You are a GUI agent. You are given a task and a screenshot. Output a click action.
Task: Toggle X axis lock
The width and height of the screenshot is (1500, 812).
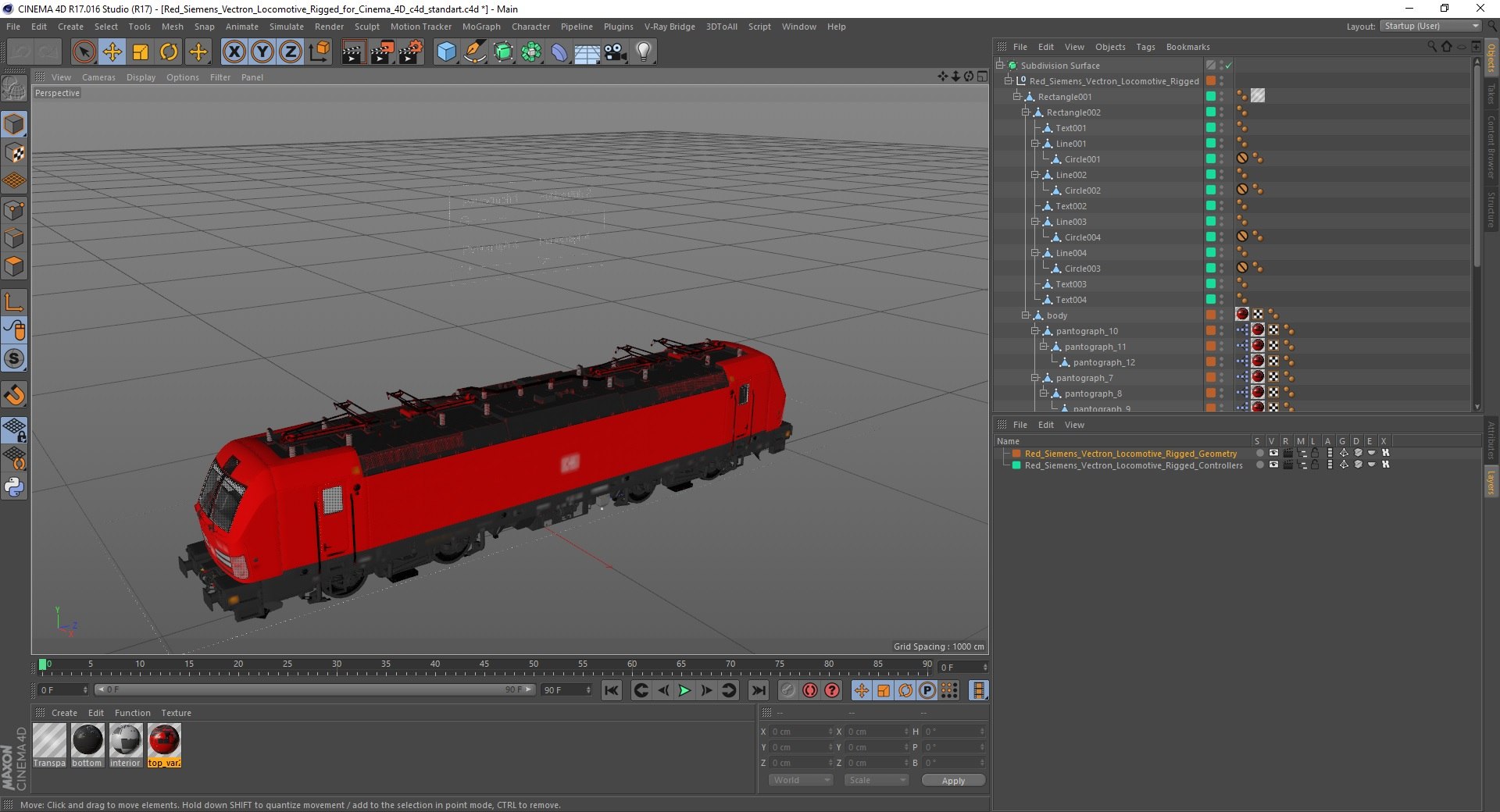click(x=234, y=52)
